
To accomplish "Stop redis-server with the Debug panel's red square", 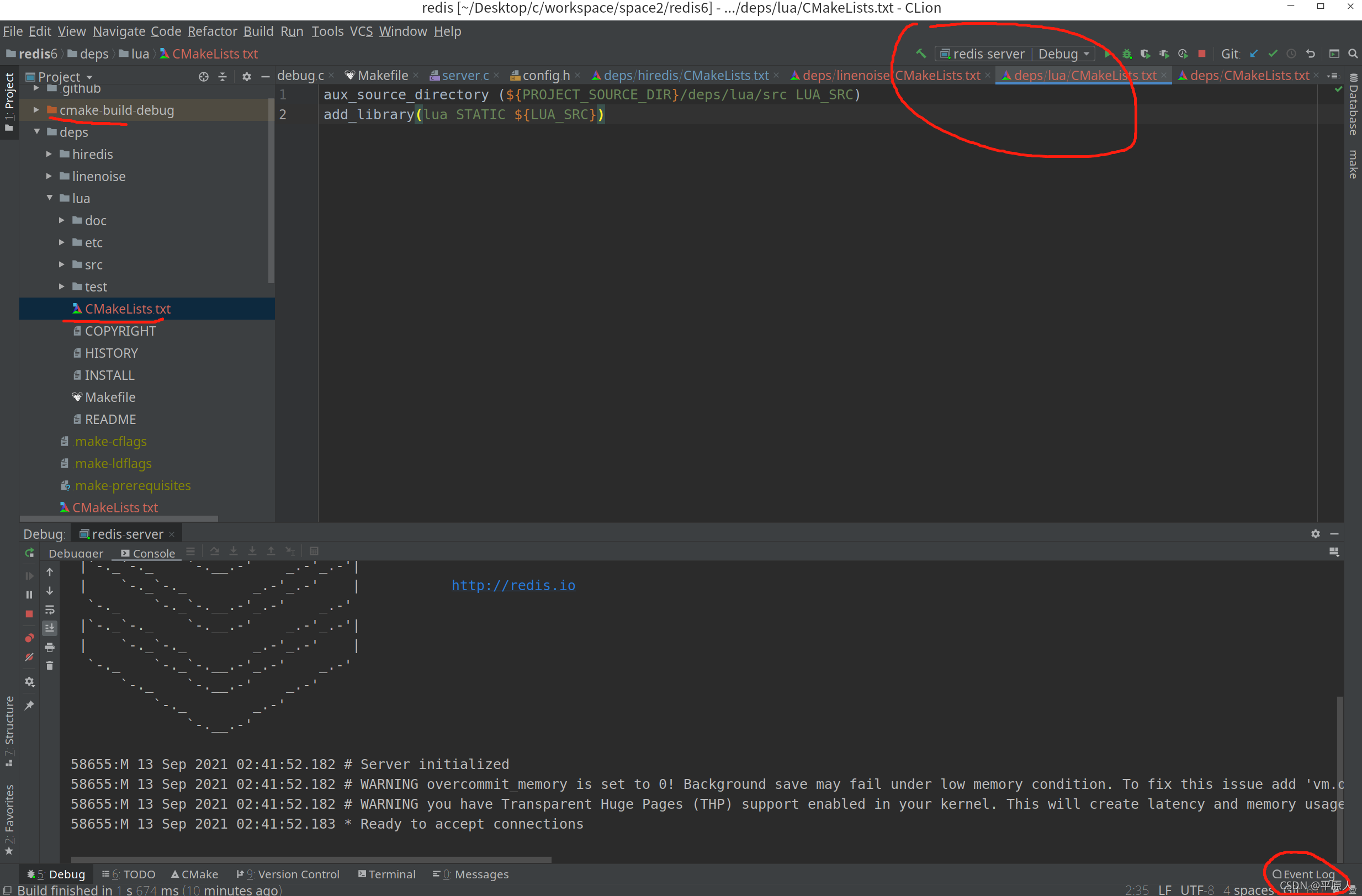I will (x=29, y=614).
